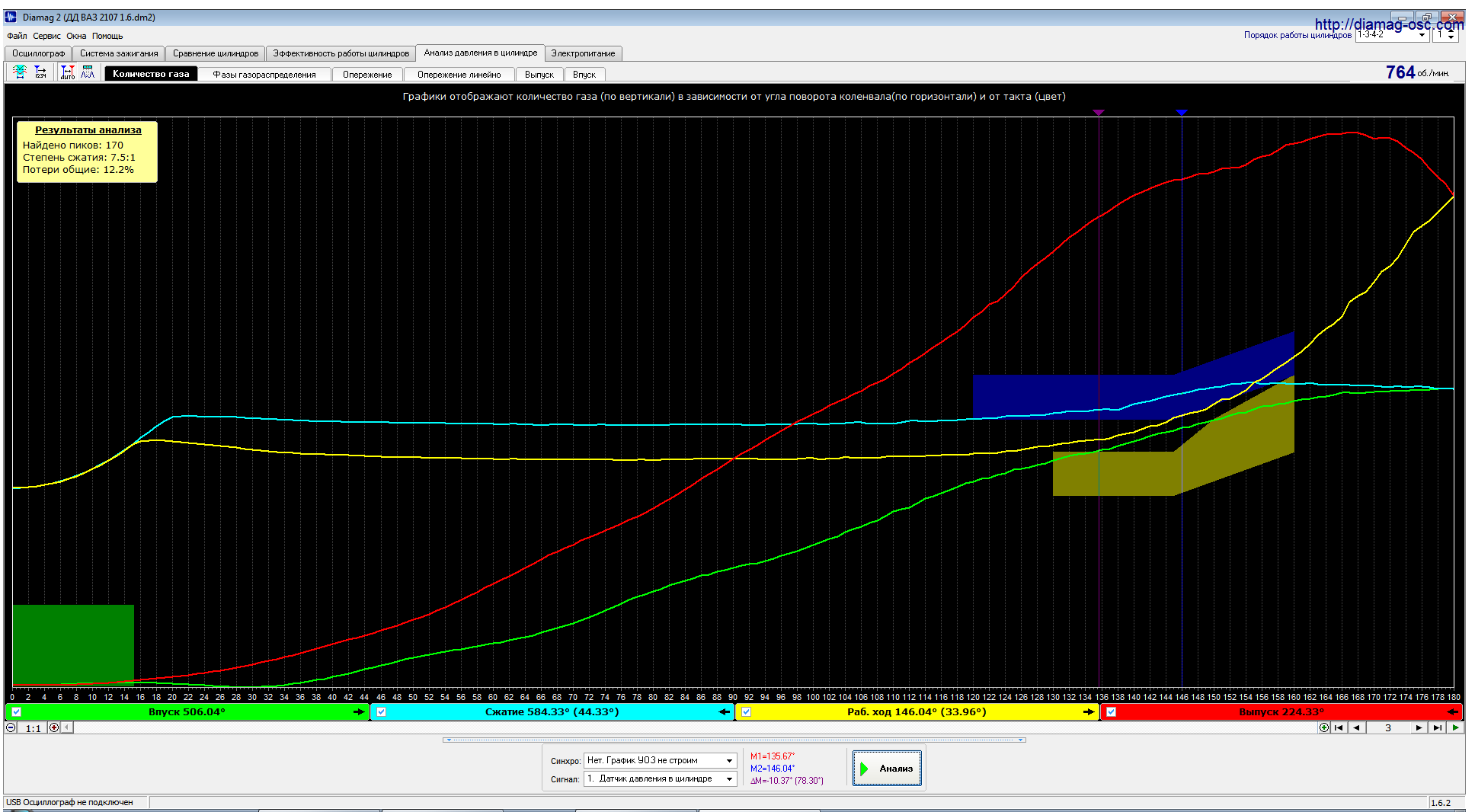Viewport: 1475px width, 812px height.
Task: Click the frame number field showing 3
Action: pyautogui.click(x=1387, y=727)
